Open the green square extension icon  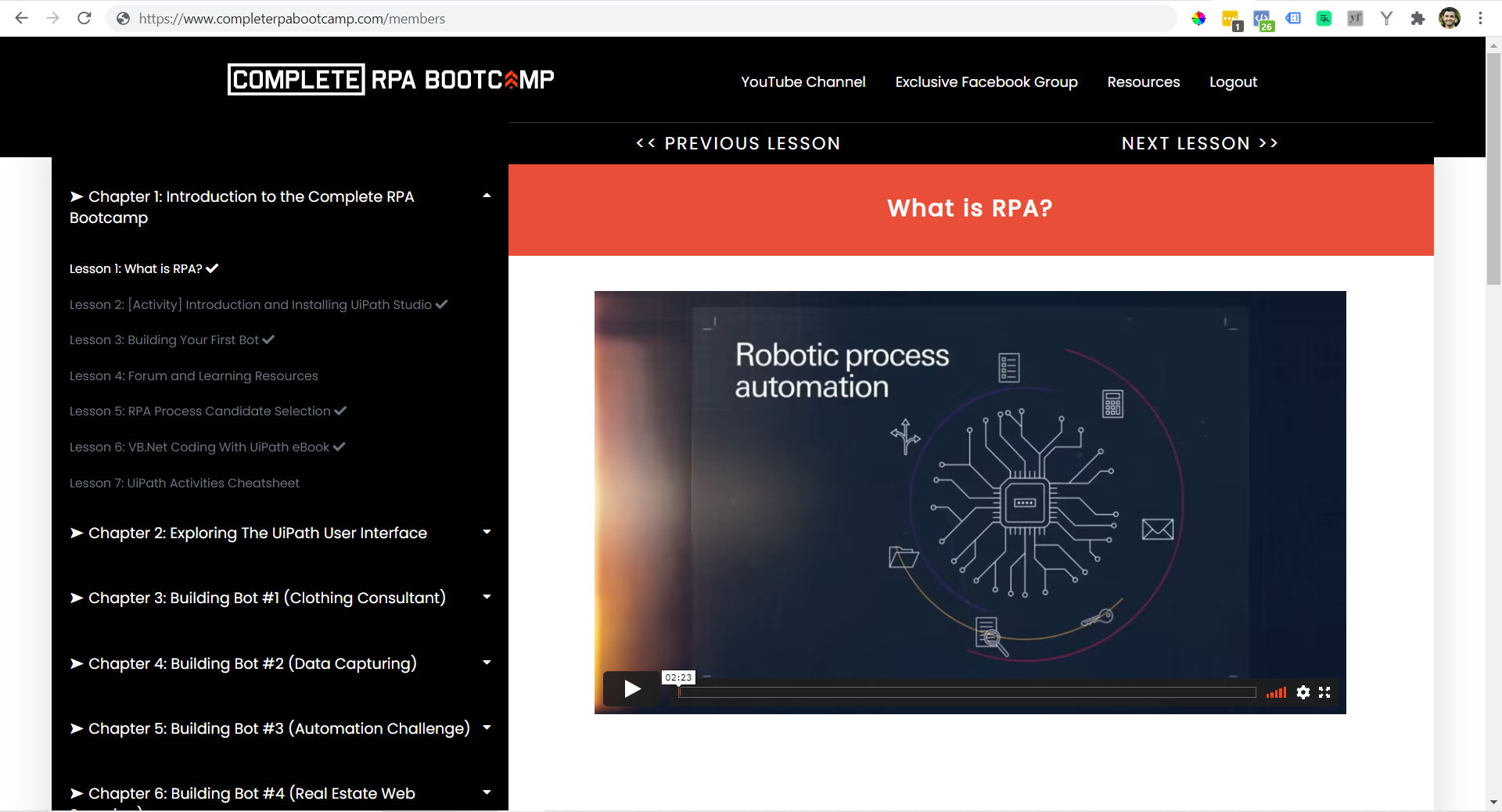[x=1324, y=18]
